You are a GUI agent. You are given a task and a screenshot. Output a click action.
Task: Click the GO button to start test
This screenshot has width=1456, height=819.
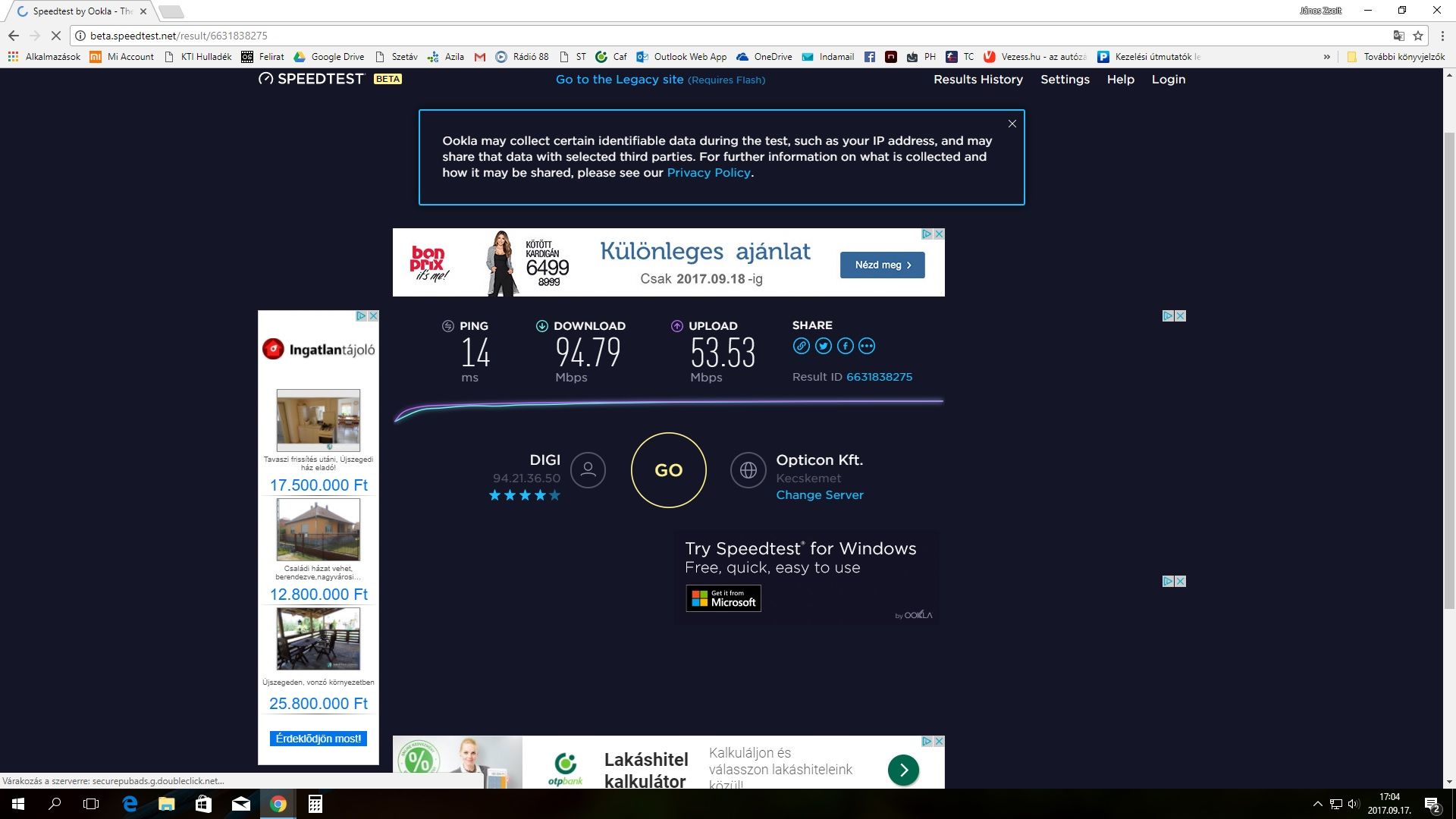[668, 470]
